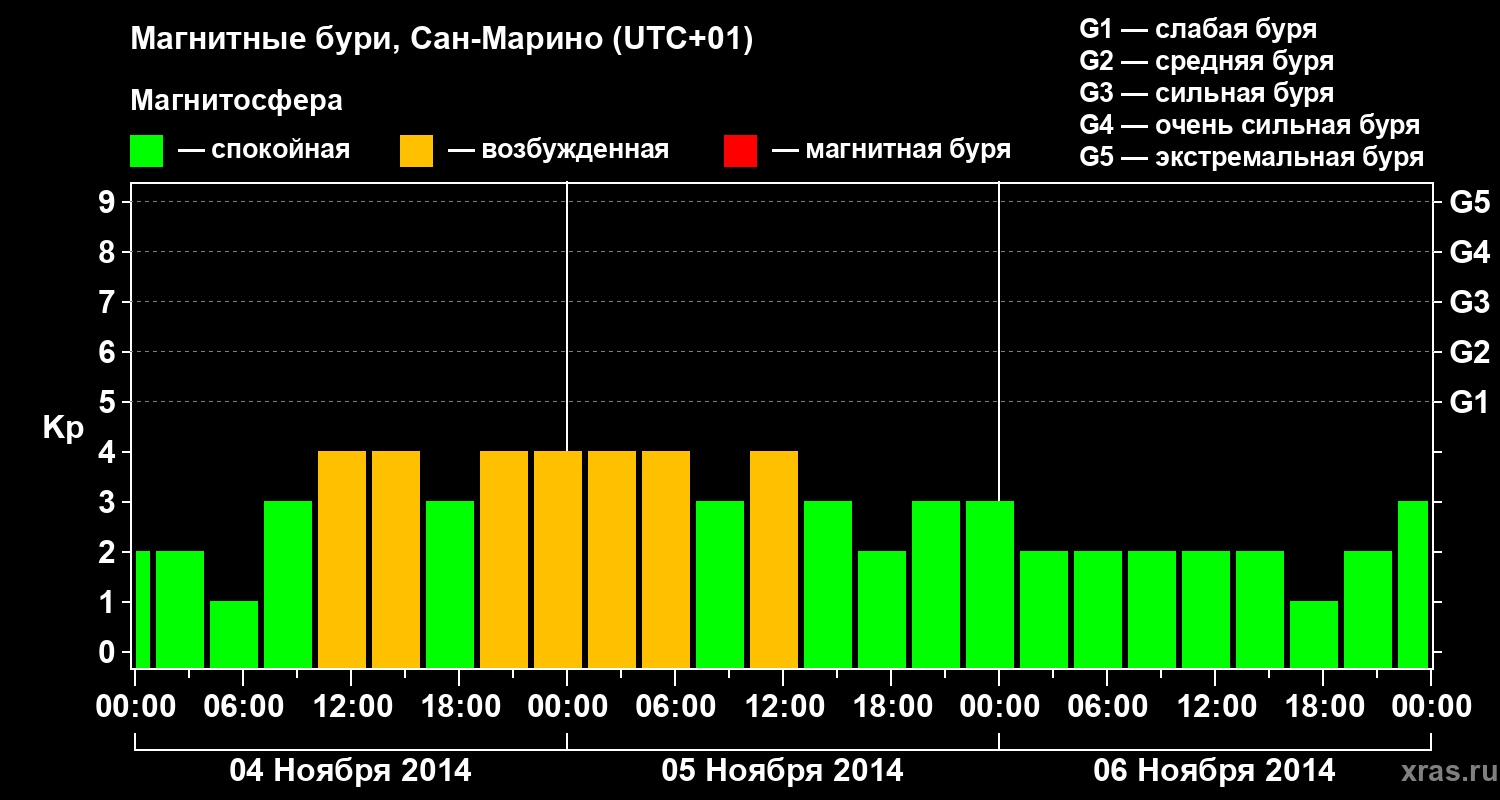Click the chart title 'Магнитные бури, Сан-Марино'
This screenshot has width=1500, height=800.
(441, 40)
